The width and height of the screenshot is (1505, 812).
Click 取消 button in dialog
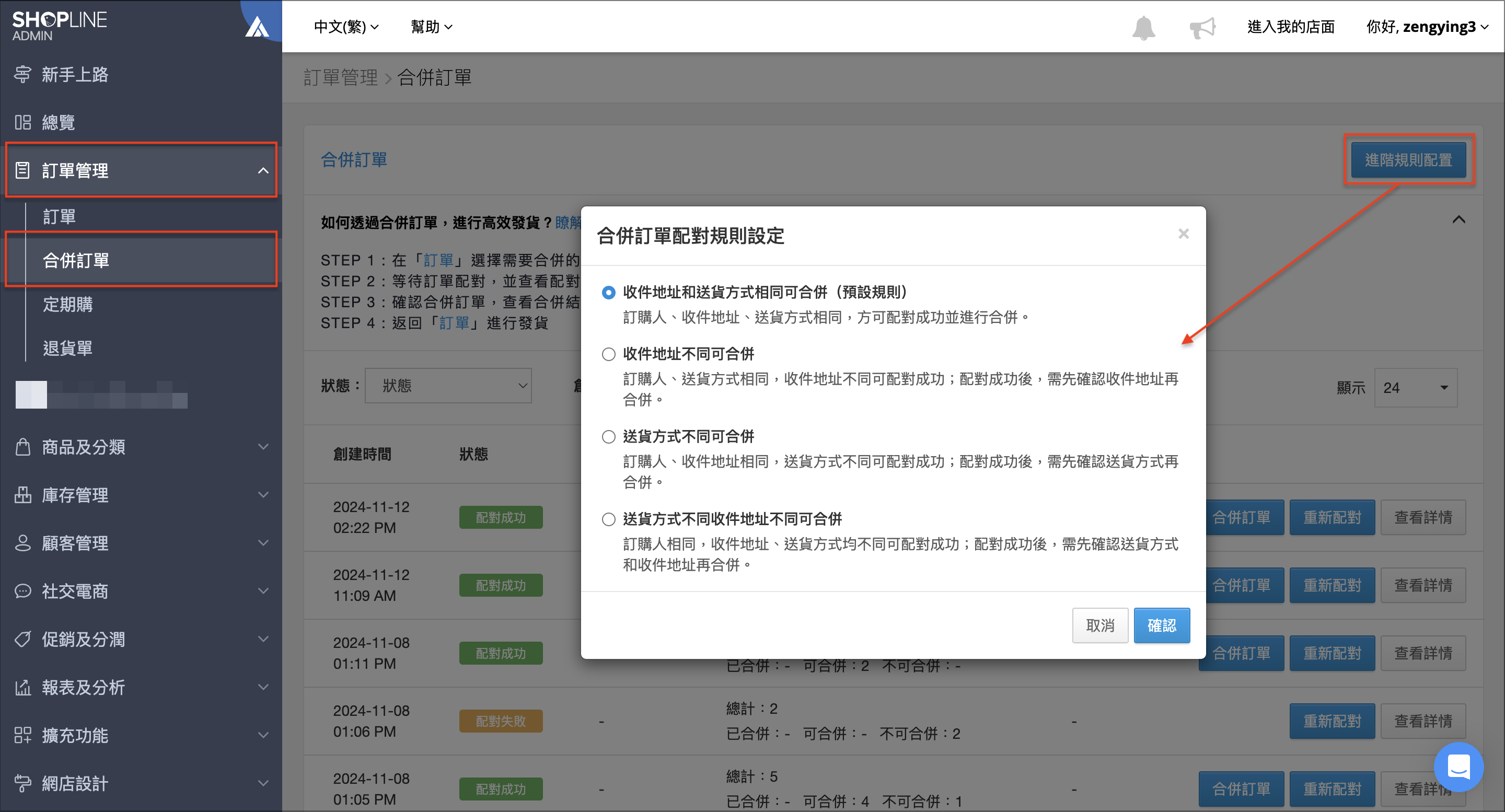click(1100, 625)
